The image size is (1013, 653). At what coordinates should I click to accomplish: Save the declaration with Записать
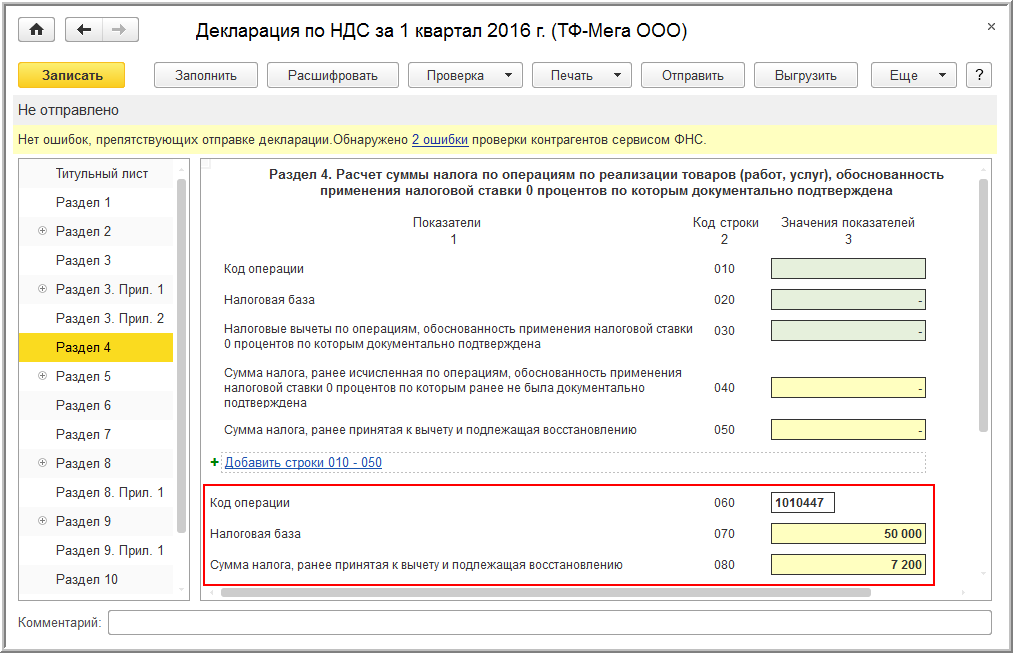[72, 75]
